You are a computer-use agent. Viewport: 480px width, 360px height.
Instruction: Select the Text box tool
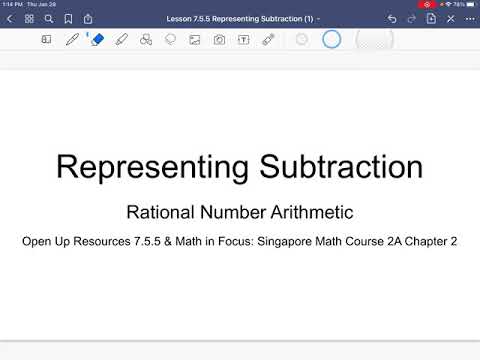244,40
